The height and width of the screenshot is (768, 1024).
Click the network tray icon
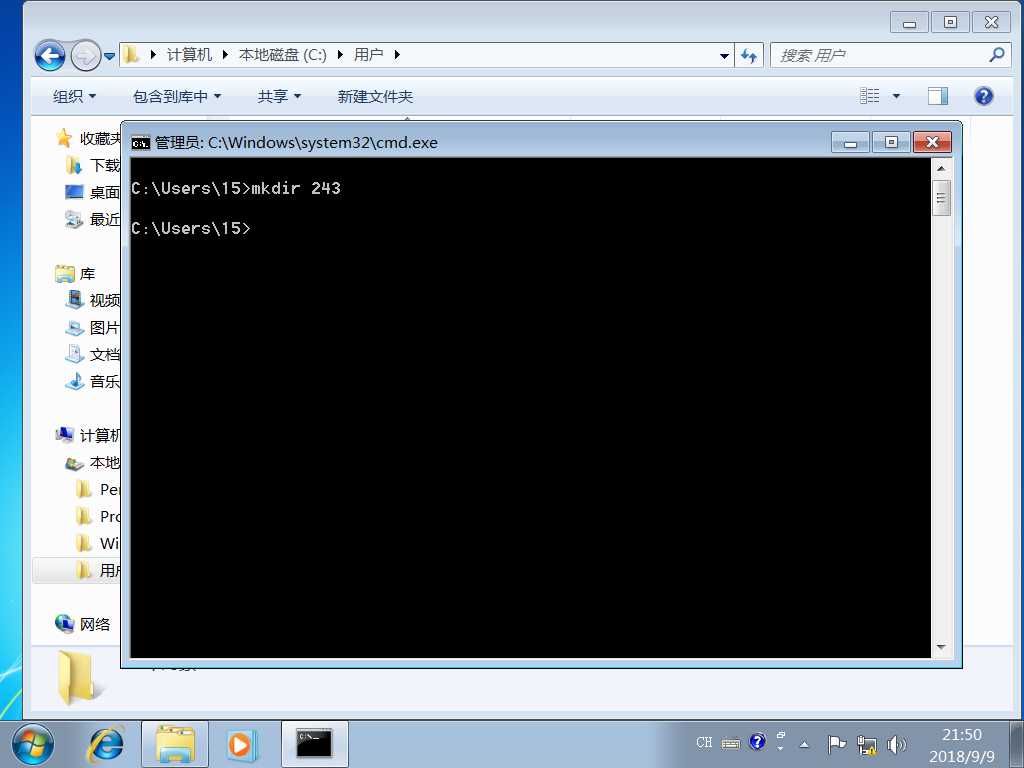click(x=867, y=744)
